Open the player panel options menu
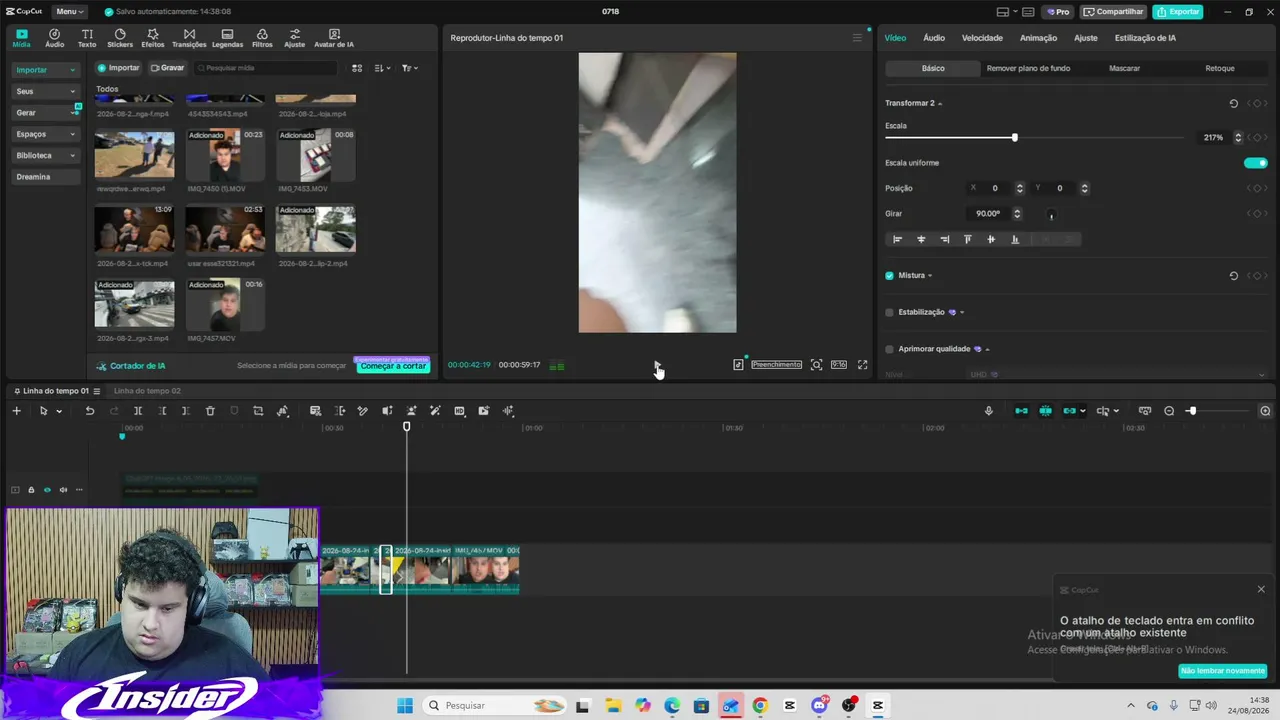Screen dimensions: 1280x720 (856, 38)
